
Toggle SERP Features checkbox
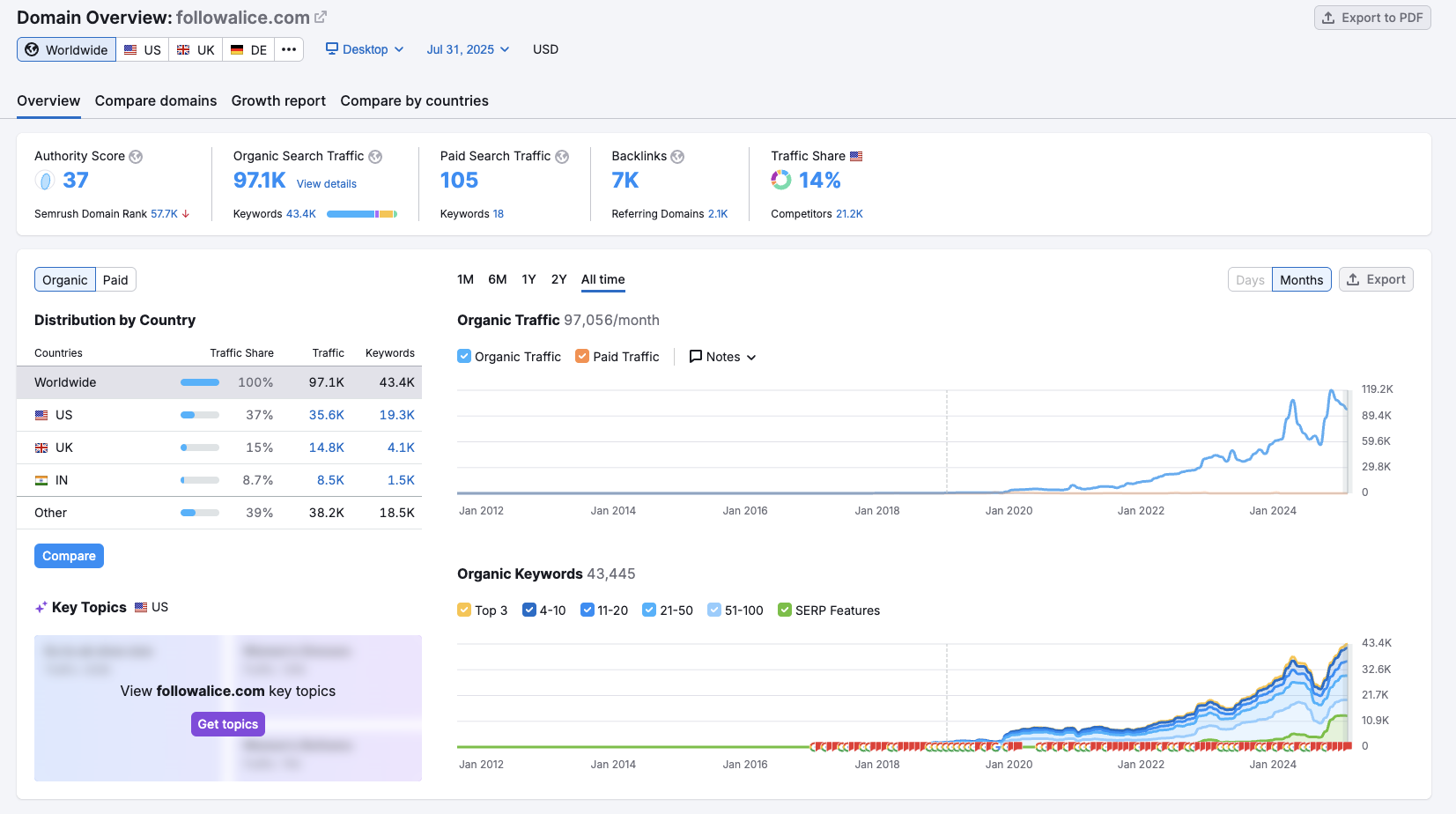(785, 610)
